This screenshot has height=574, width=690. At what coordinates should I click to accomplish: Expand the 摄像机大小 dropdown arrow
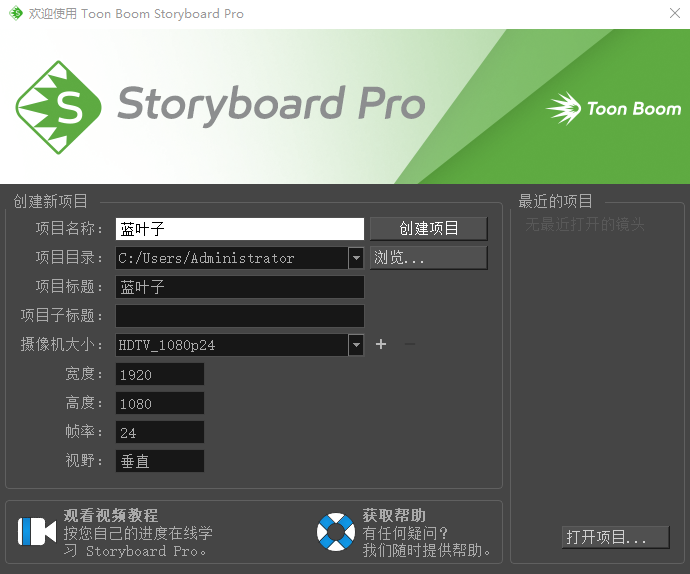pos(356,345)
